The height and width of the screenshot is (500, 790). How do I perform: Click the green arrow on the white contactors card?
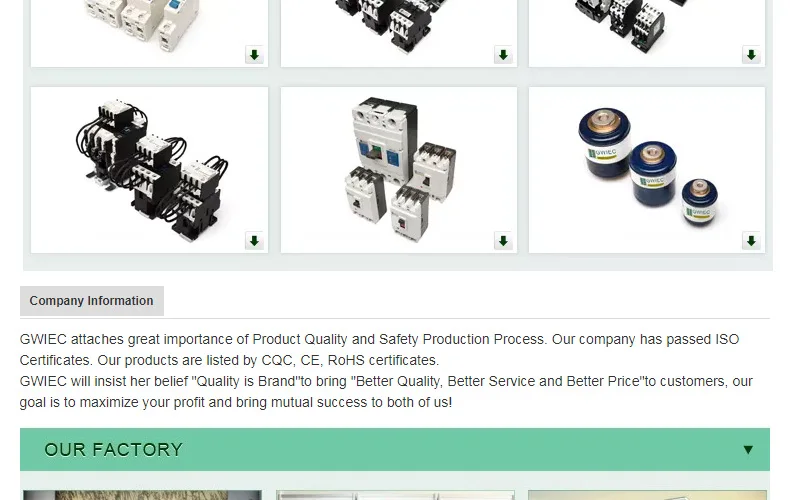[254, 55]
